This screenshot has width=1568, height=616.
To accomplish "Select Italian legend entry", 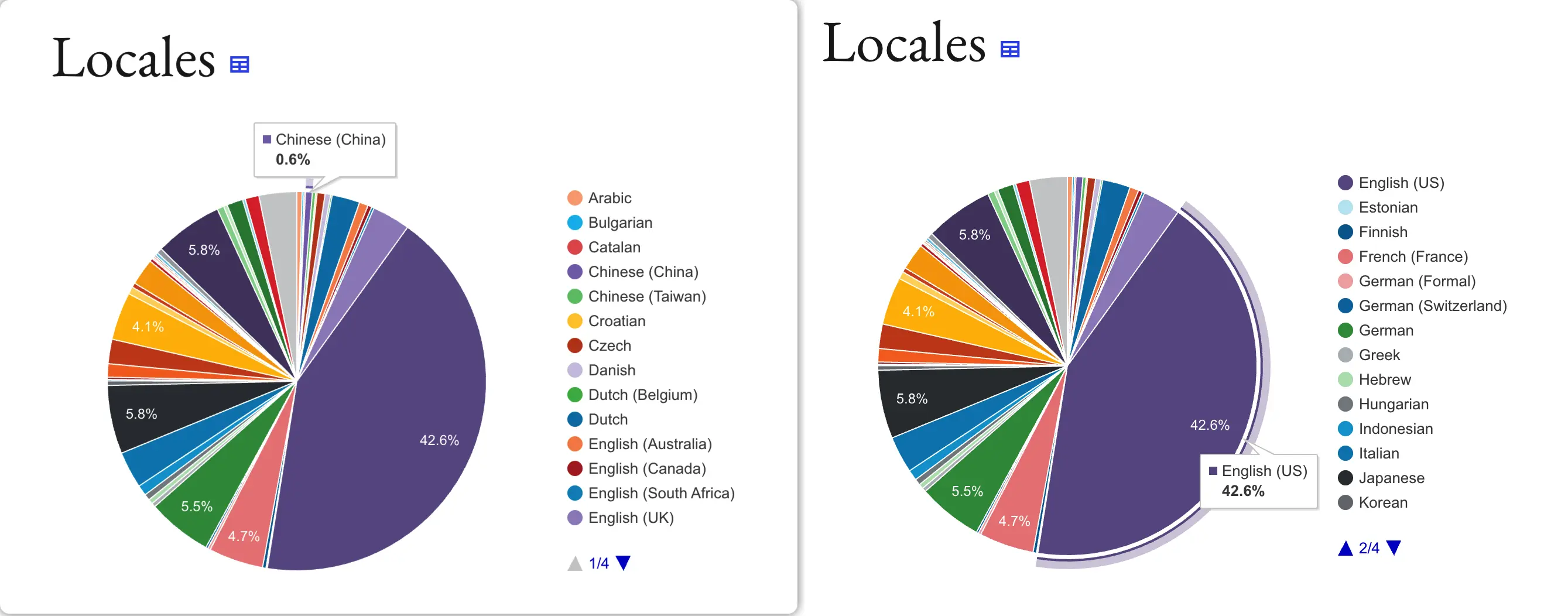I will pos(1369,453).
